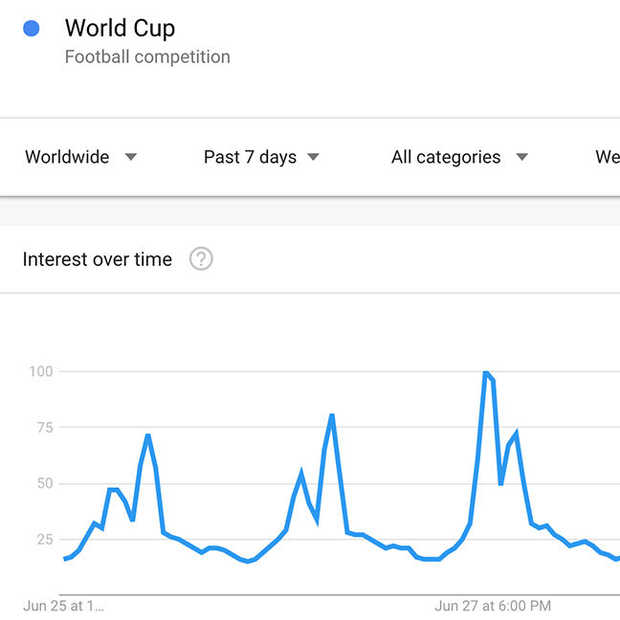This screenshot has width=620, height=620.
Task: Click the Interest over time heading
Action: click(97, 259)
